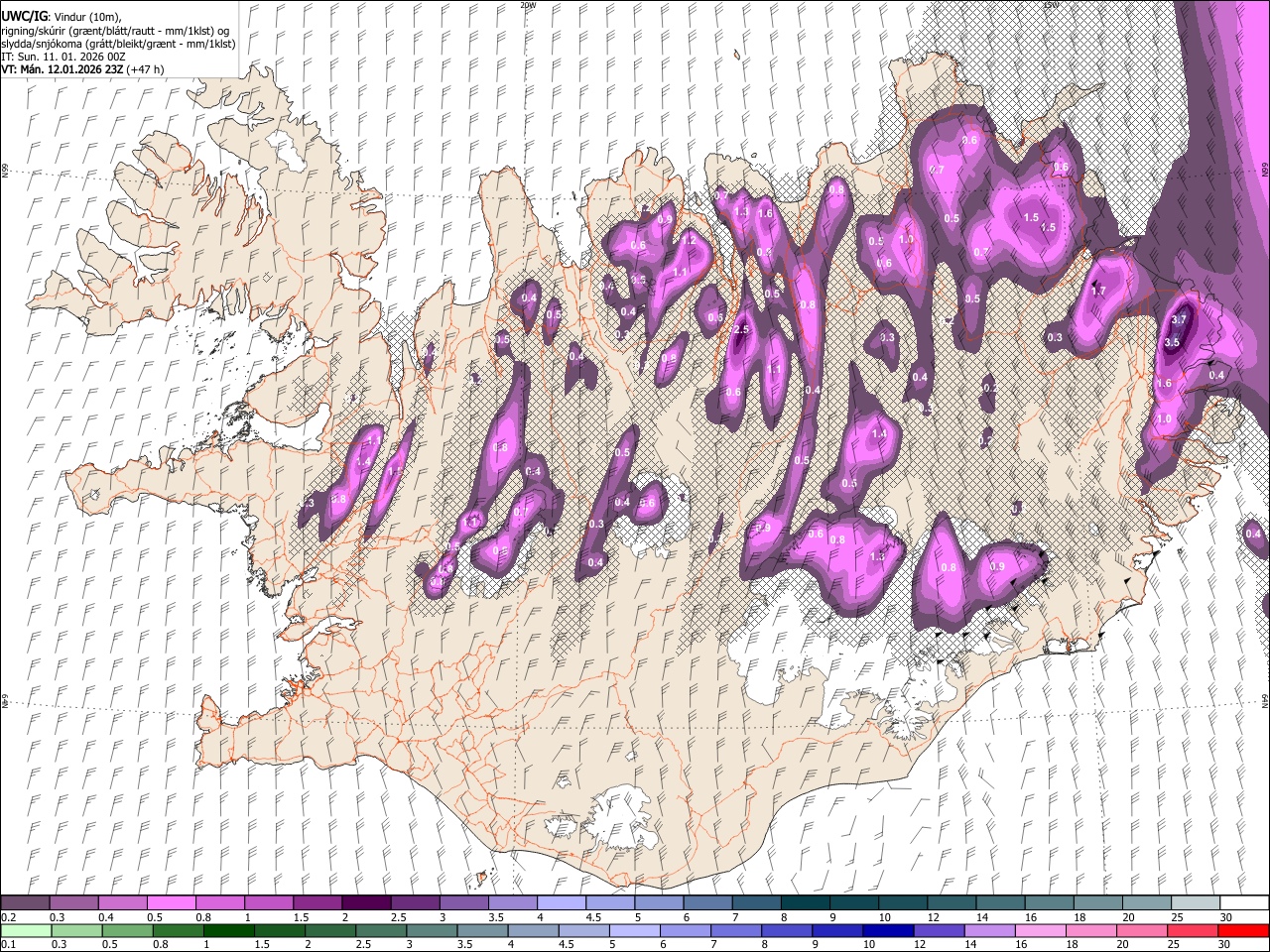Screen dimensions: 1270x952
Task: Select the 'VT: Mán. 12.01.2026 23Z' valid time
Action: click(62, 69)
